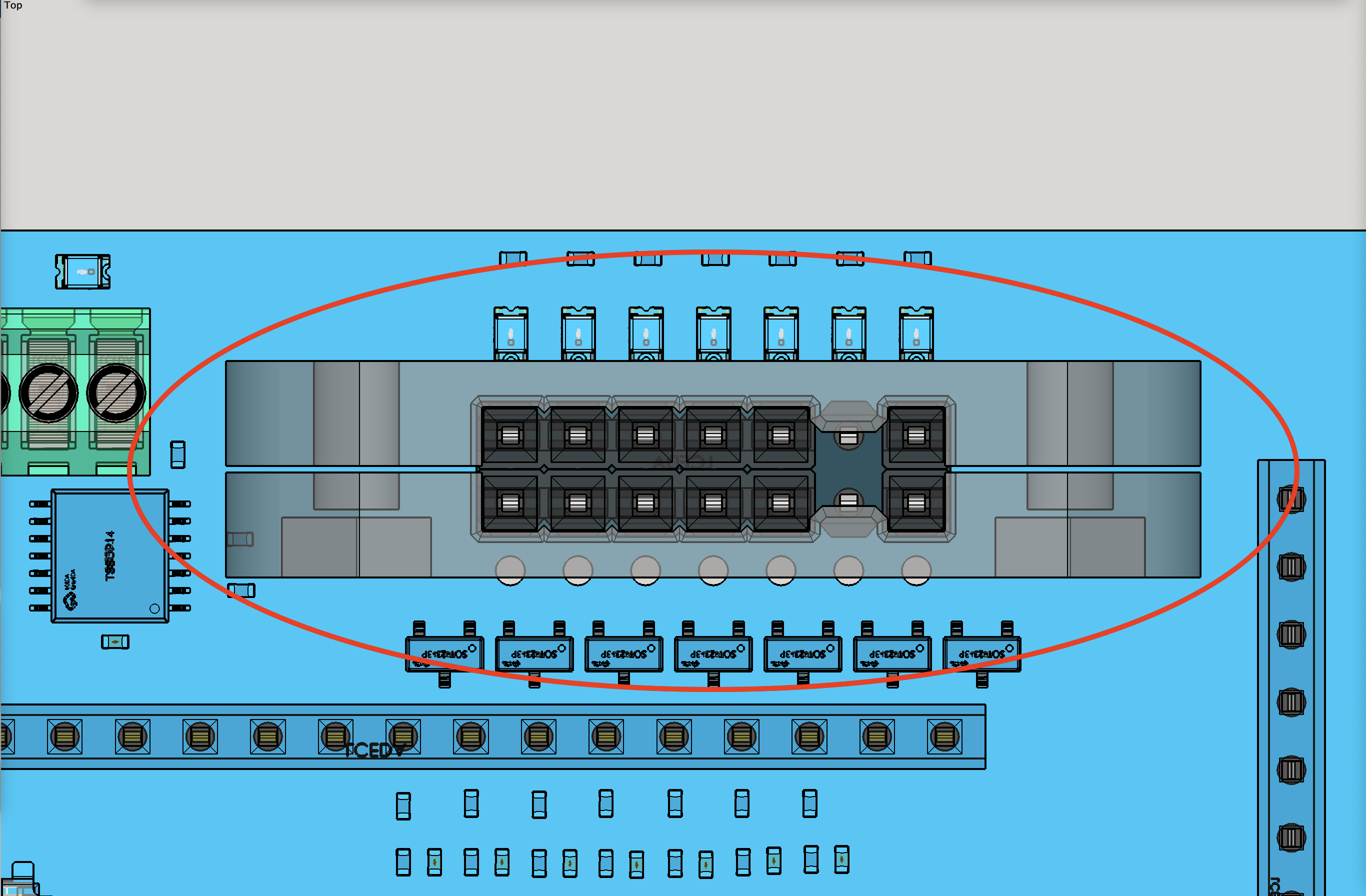Select the KiCad logo on the TSSOP14 chip

click(x=70, y=590)
